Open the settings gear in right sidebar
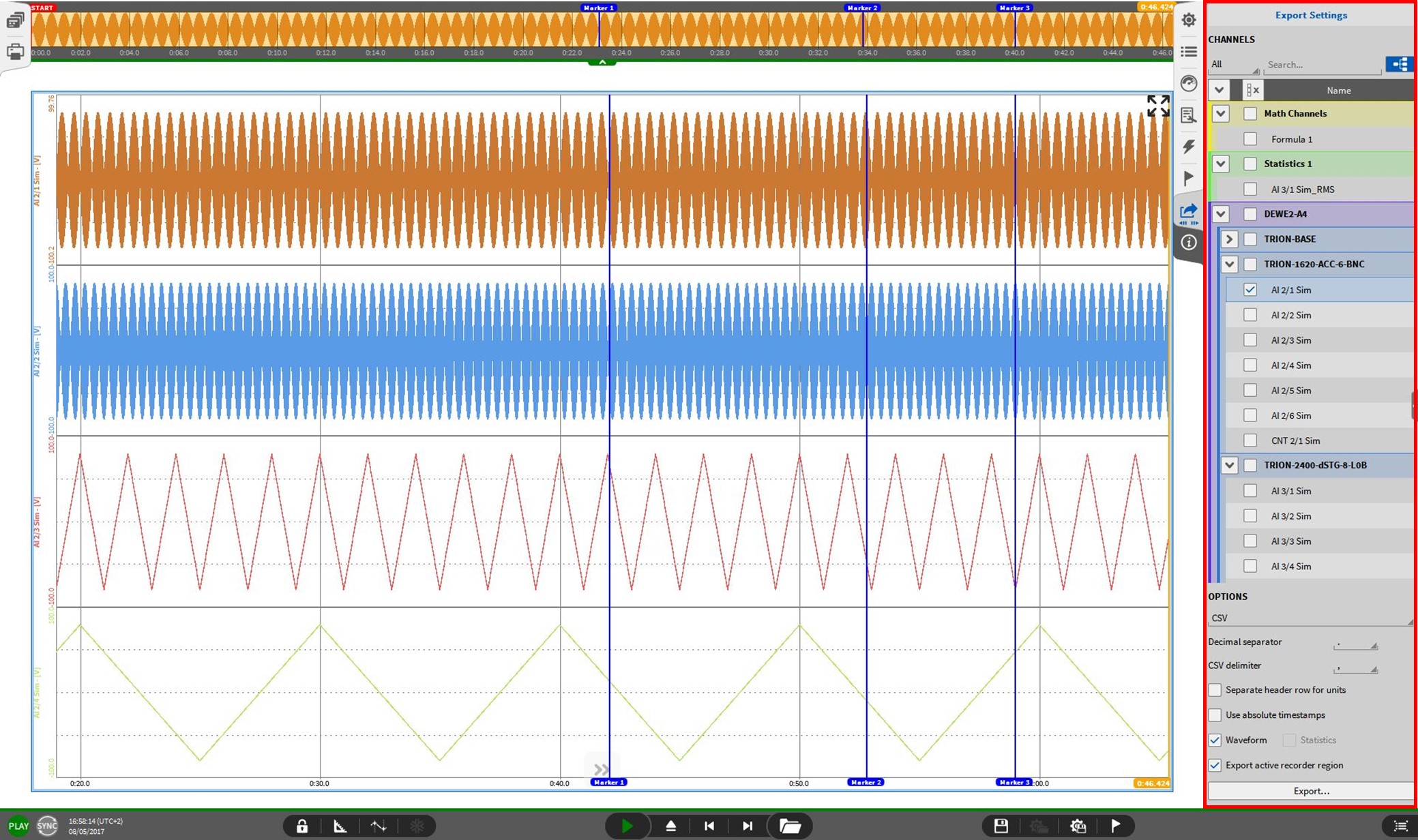1418x840 pixels. coord(1189,20)
